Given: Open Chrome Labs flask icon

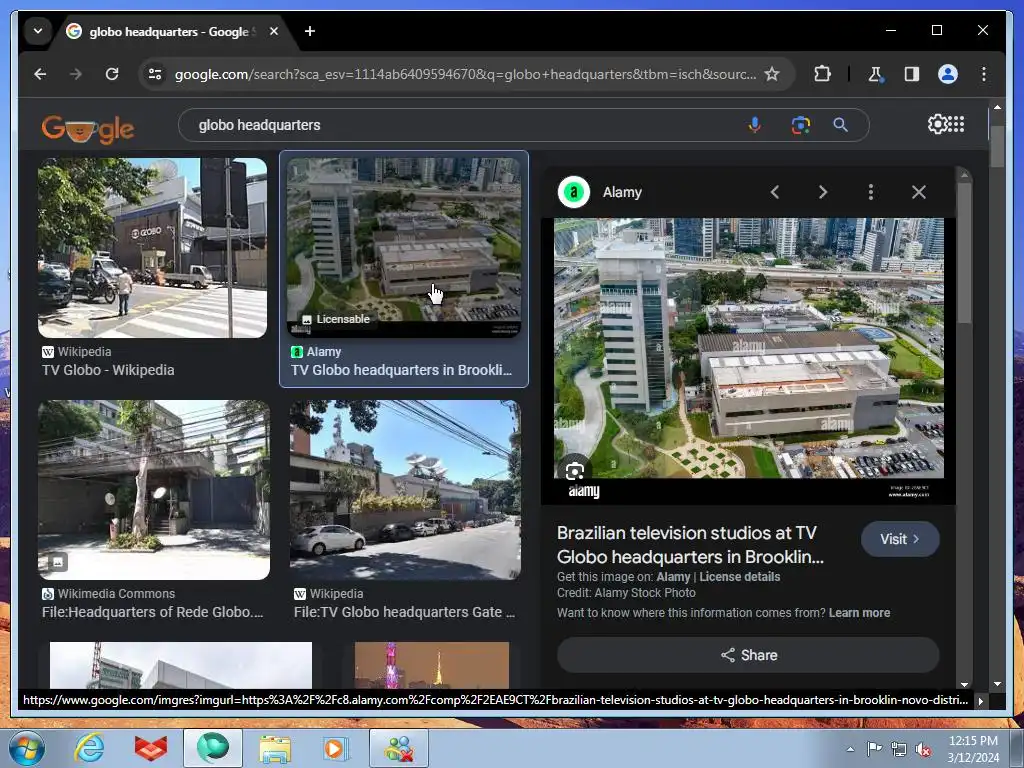Looking at the screenshot, I should (x=875, y=74).
